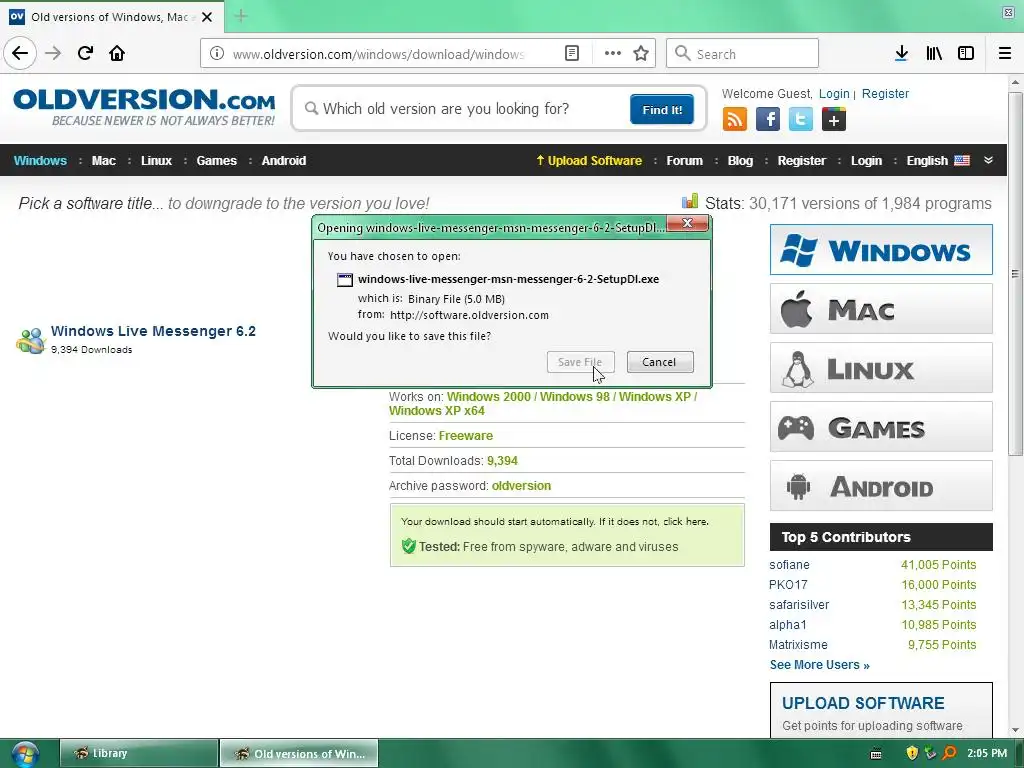This screenshot has width=1024, height=768.
Task: Click Login in the dark nav bar
Action: pyautogui.click(x=866, y=161)
